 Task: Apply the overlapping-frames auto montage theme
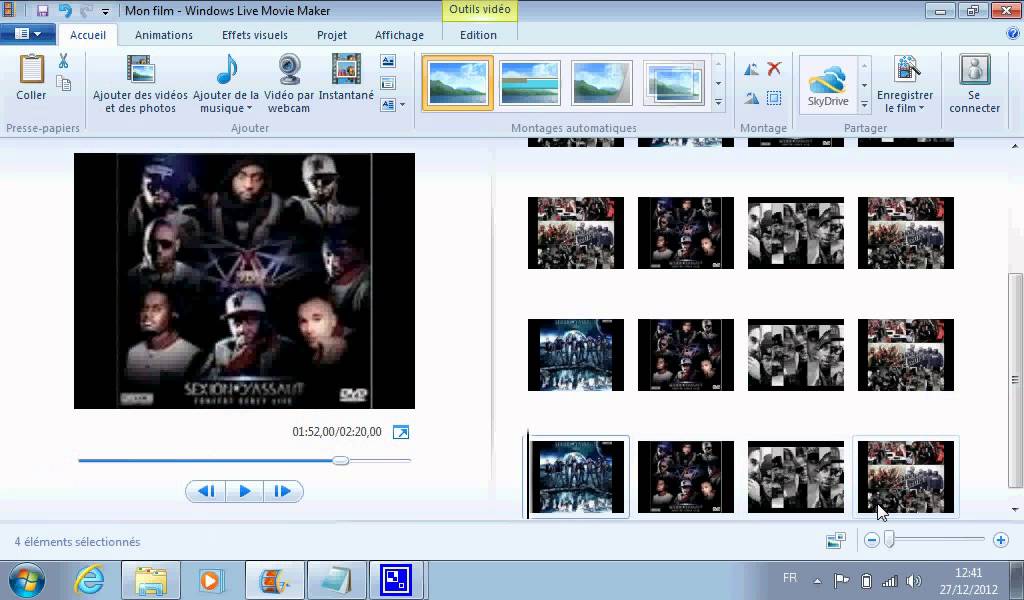pyautogui.click(x=673, y=83)
